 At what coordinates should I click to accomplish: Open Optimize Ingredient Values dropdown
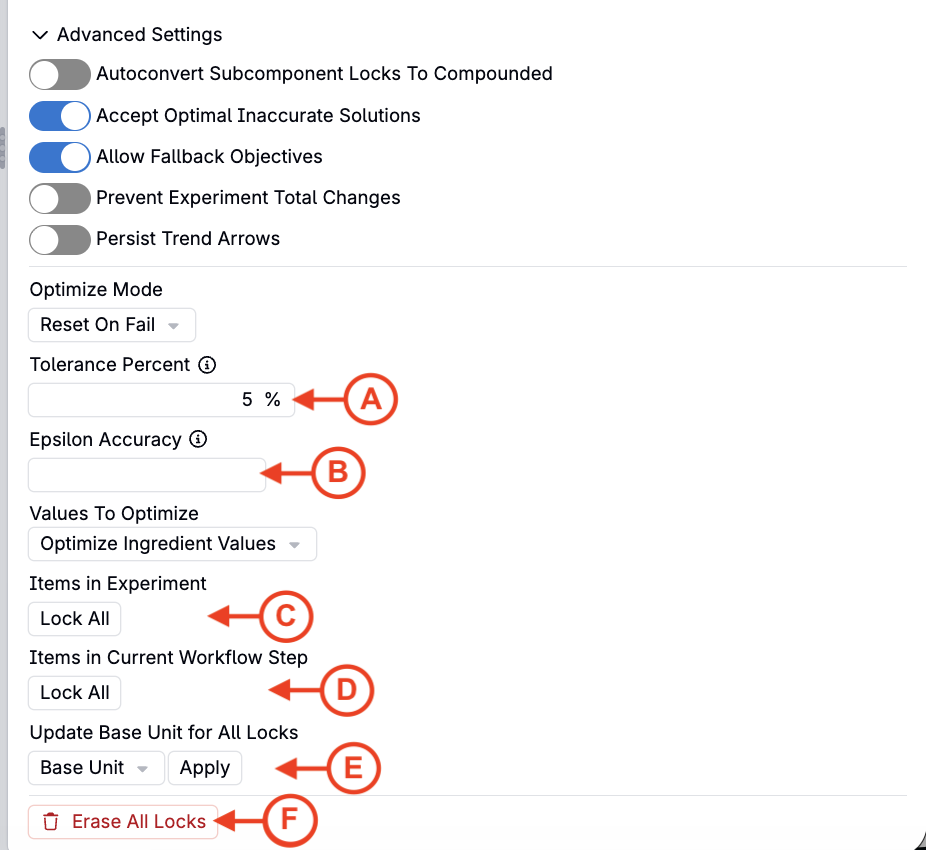click(172, 544)
